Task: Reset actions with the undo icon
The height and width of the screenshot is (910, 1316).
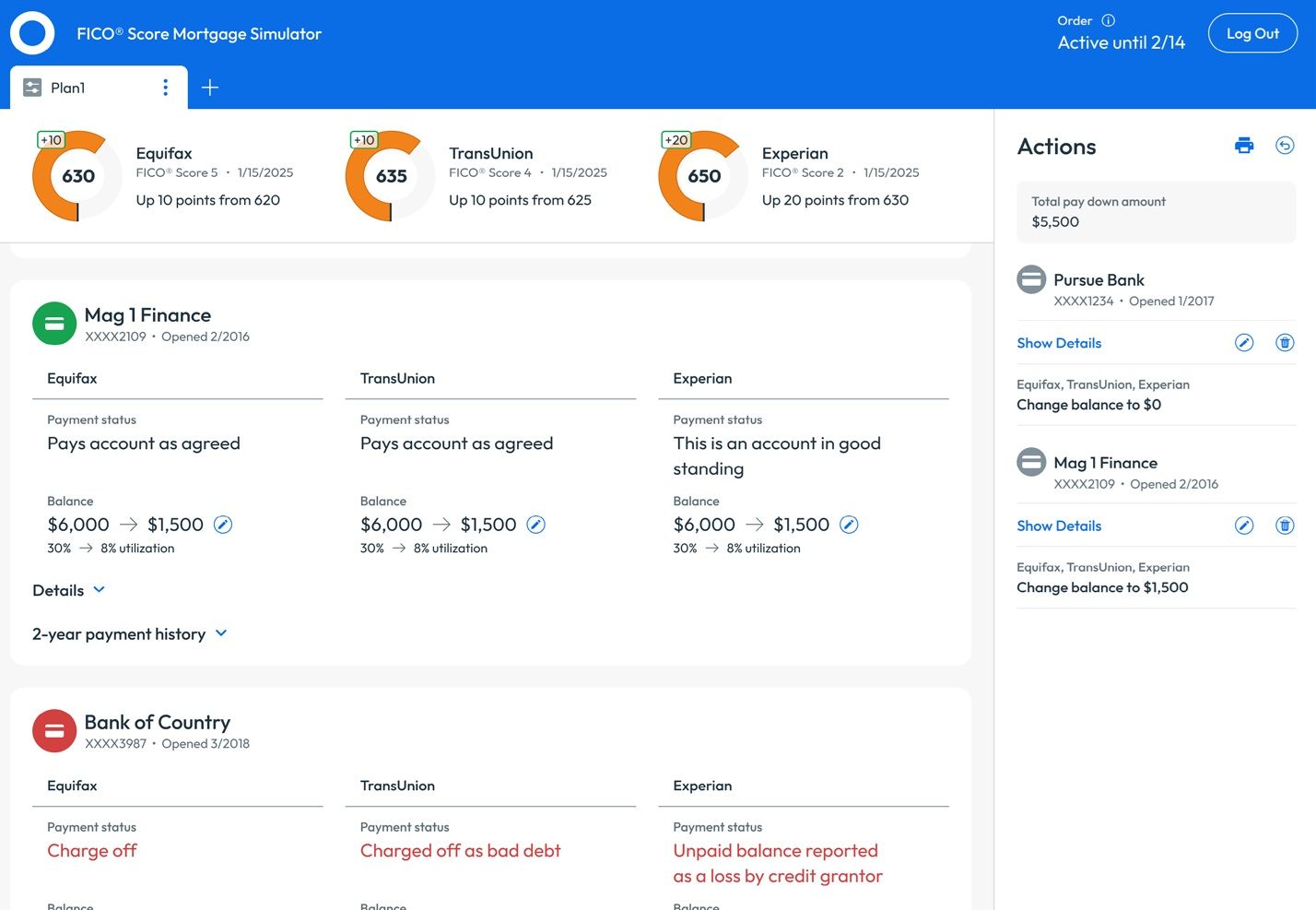Action: tap(1285, 146)
